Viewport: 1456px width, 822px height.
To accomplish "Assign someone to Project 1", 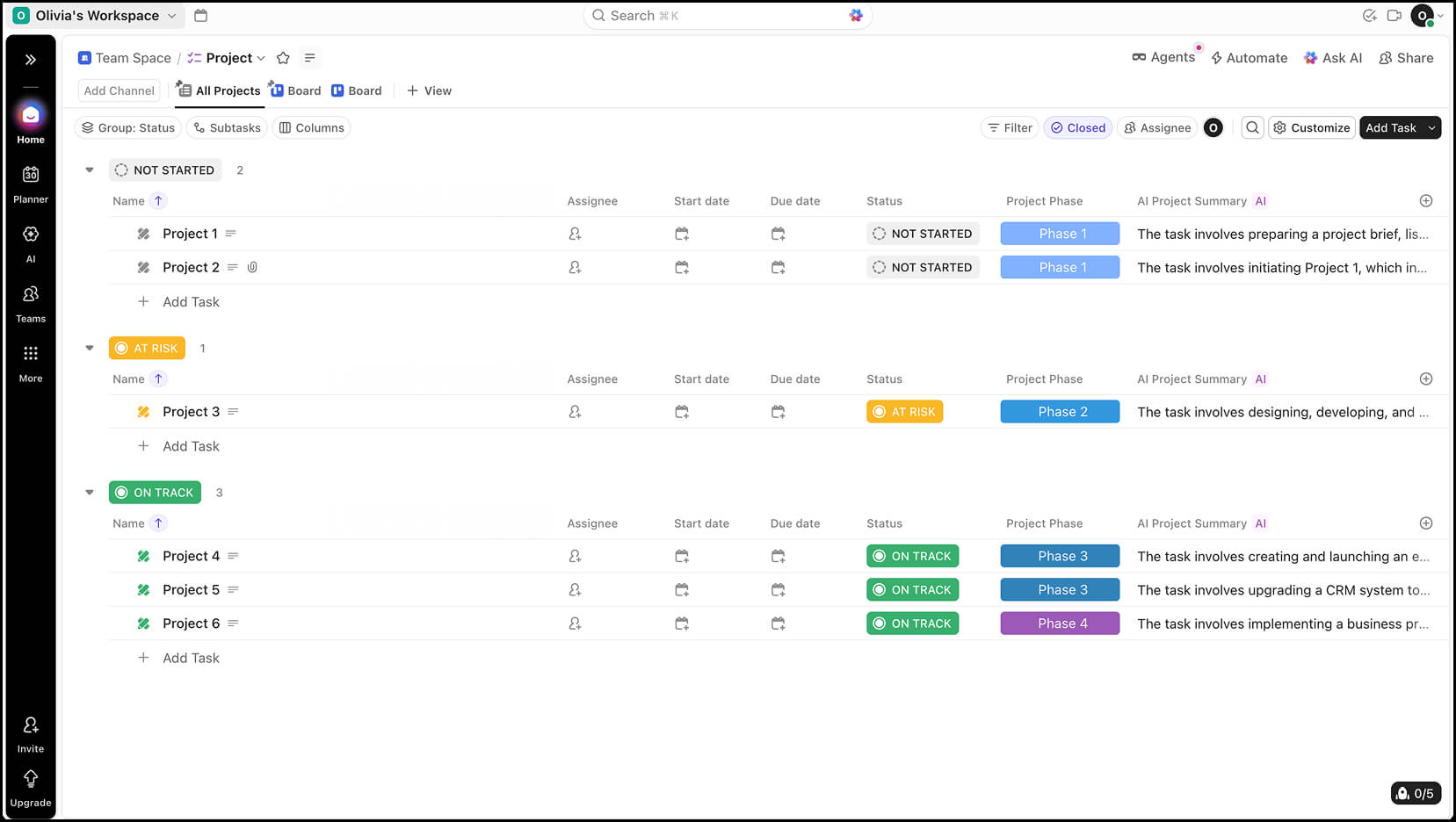I will coord(575,234).
